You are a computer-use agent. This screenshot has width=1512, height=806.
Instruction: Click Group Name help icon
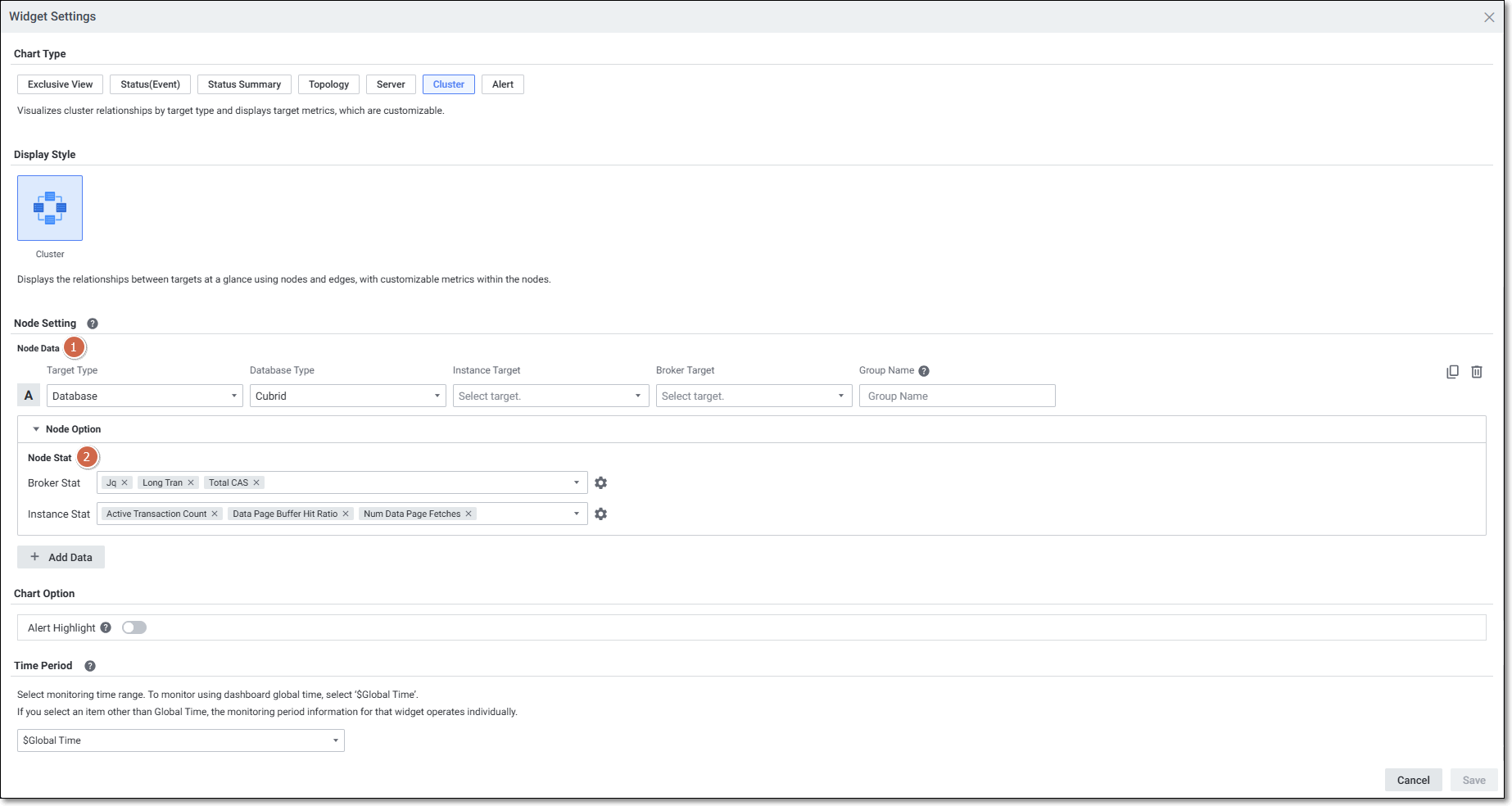pos(924,371)
